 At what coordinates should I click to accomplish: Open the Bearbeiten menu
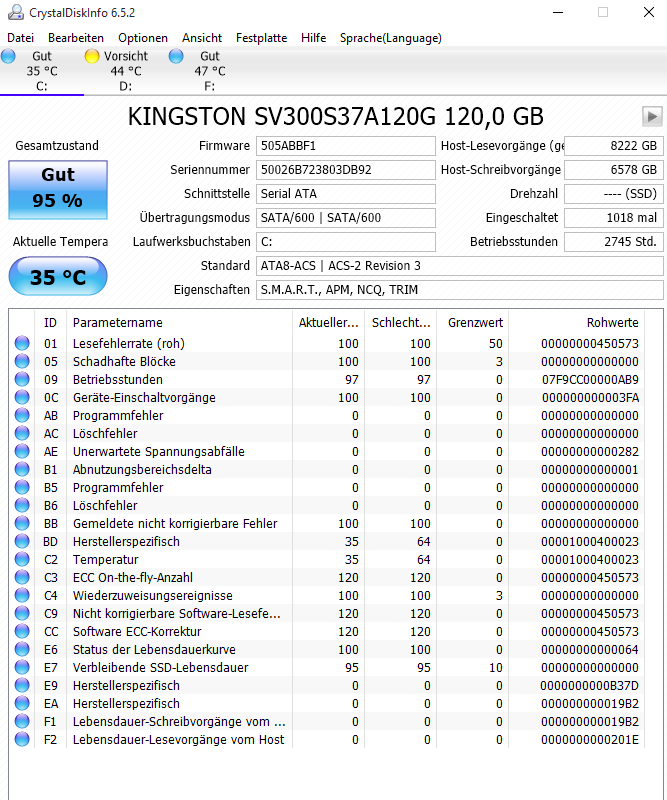76,38
